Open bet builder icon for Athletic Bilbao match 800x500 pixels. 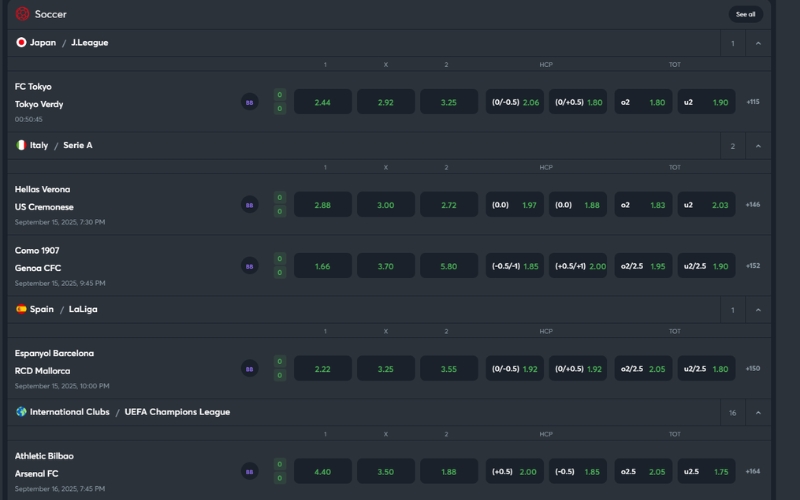(x=249, y=471)
